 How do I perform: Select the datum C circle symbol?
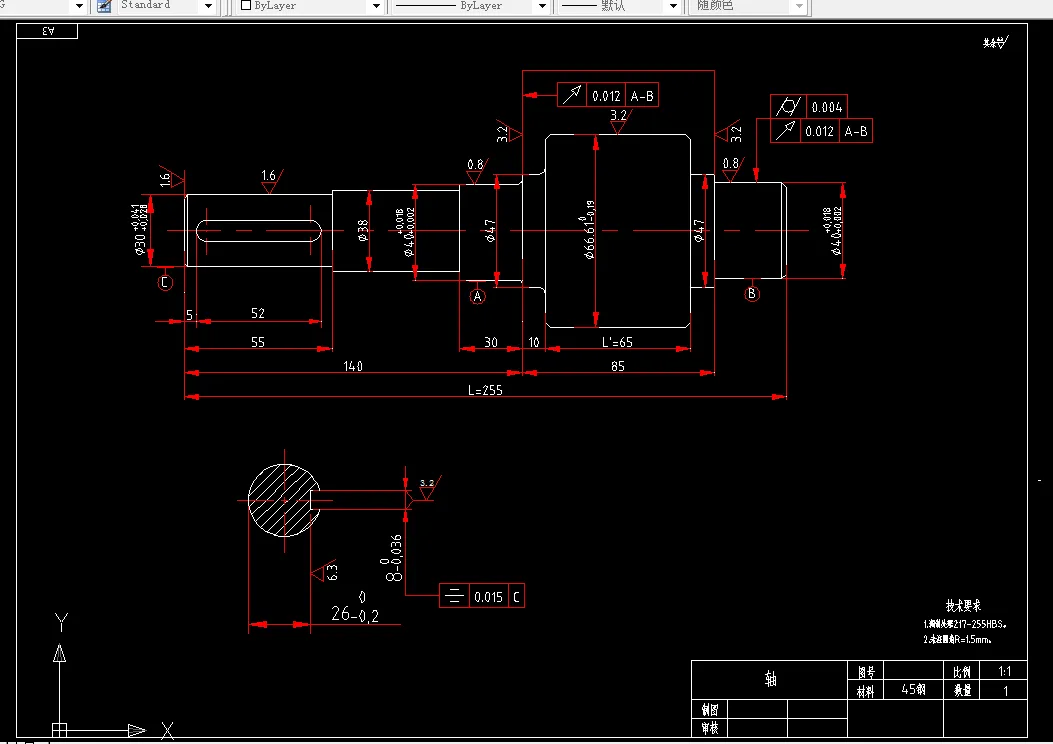click(165, 283)
